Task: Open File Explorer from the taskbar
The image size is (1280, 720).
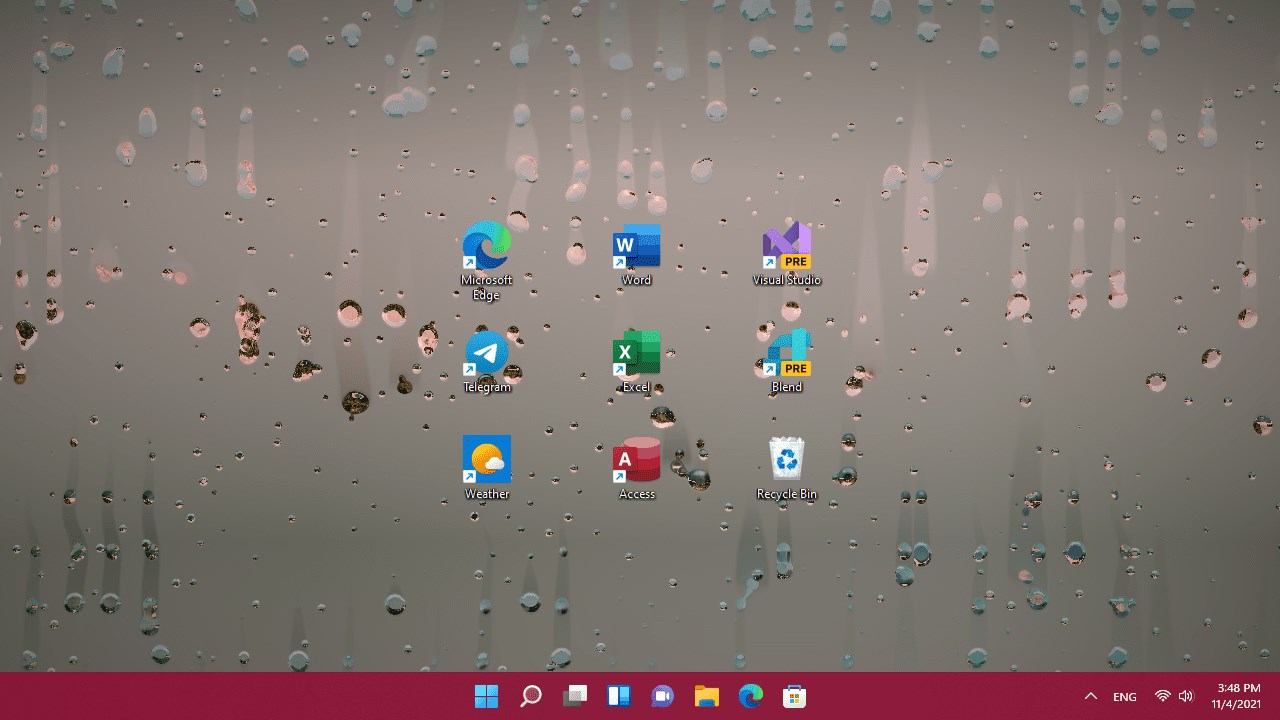Action: tap(707, 696)
